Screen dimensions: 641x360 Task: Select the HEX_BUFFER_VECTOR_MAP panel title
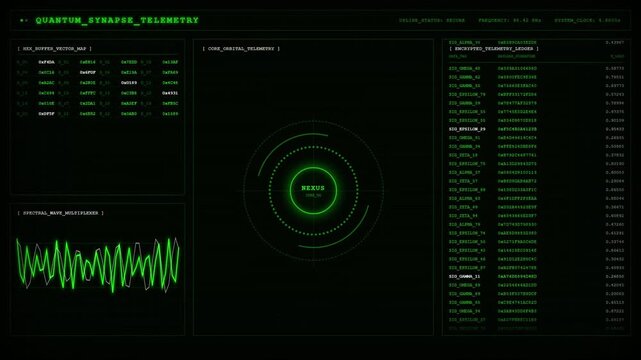click(x=54, y=49)
